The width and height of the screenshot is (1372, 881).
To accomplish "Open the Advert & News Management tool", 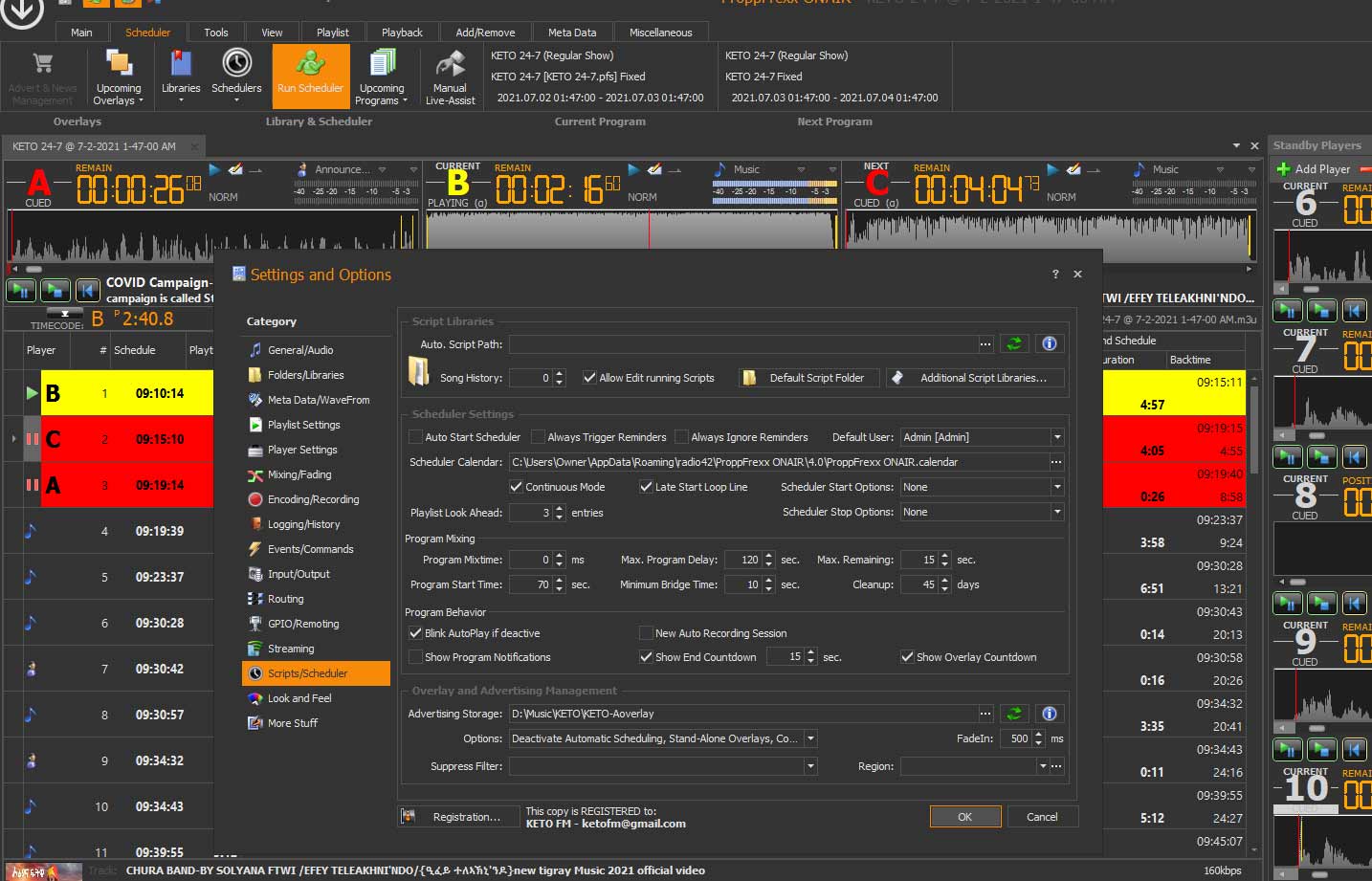I will pos(43,77).
